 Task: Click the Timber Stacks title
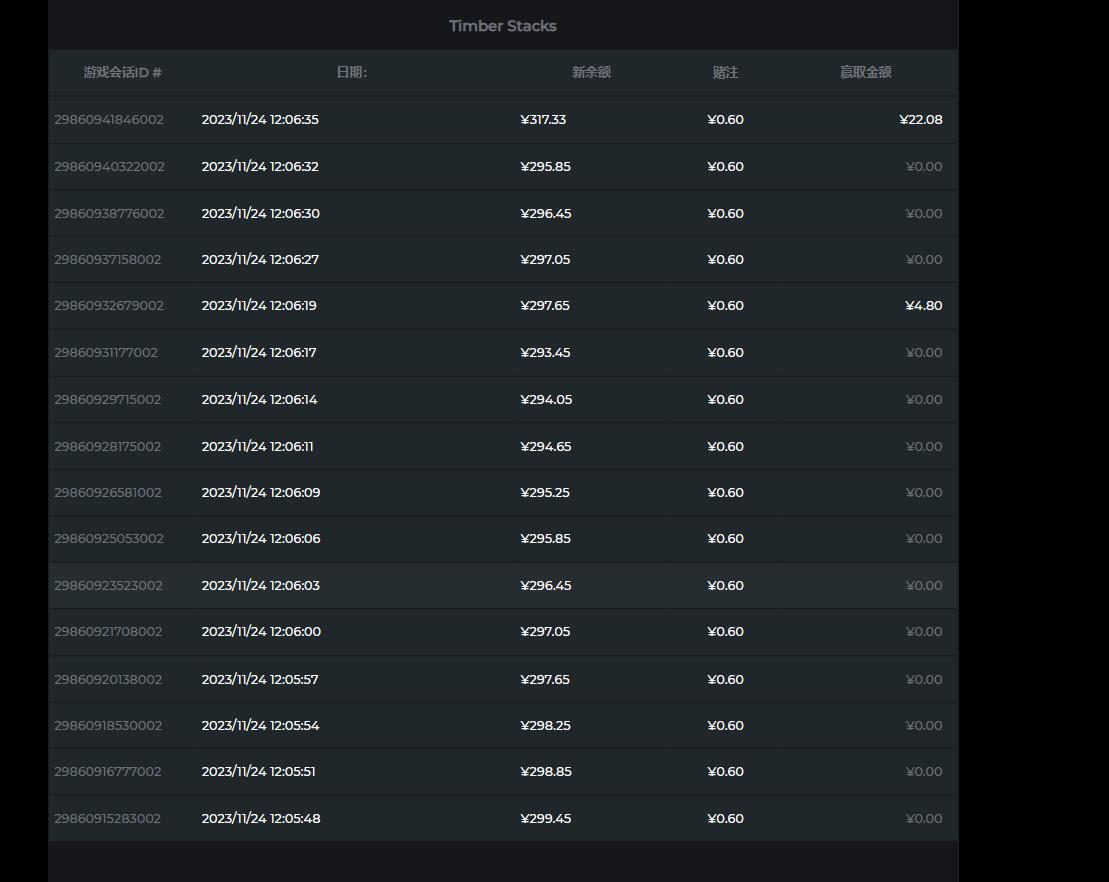tap(502, 26)
